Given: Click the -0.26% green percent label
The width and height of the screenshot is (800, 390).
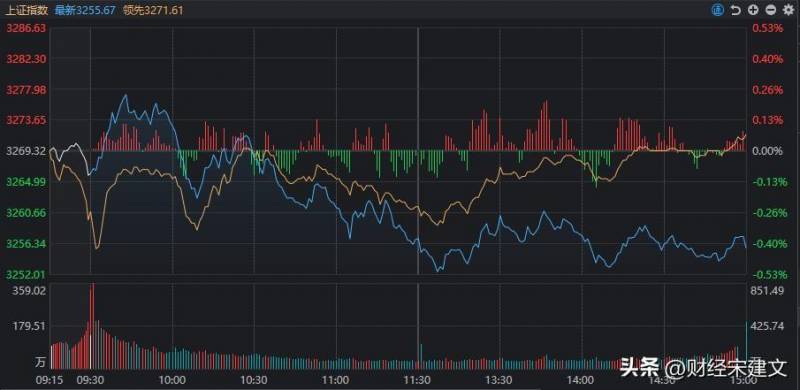Looking at the screenshot, I should [770, 213].
